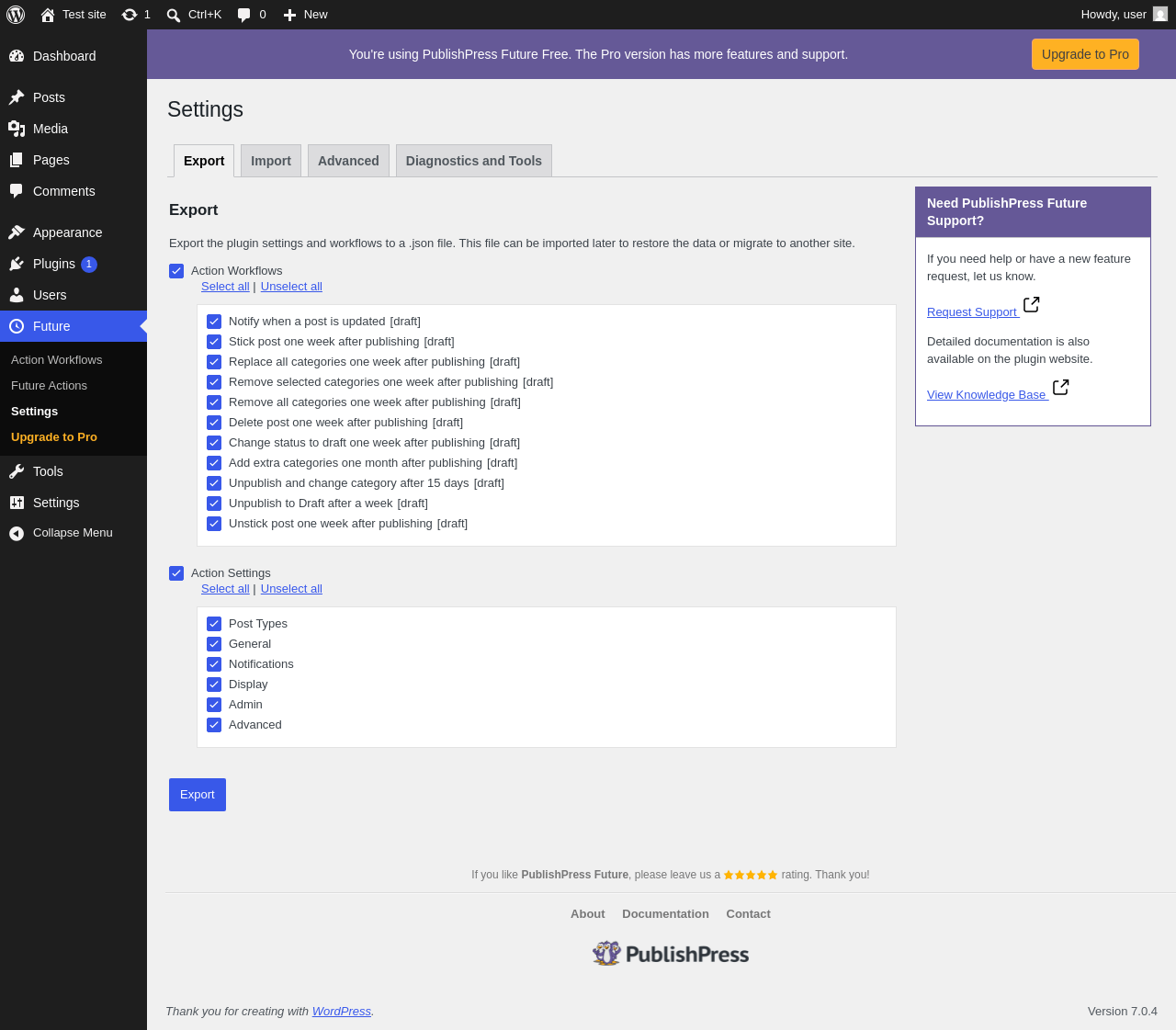Click the Appearance brush icon

click(17, 232)
